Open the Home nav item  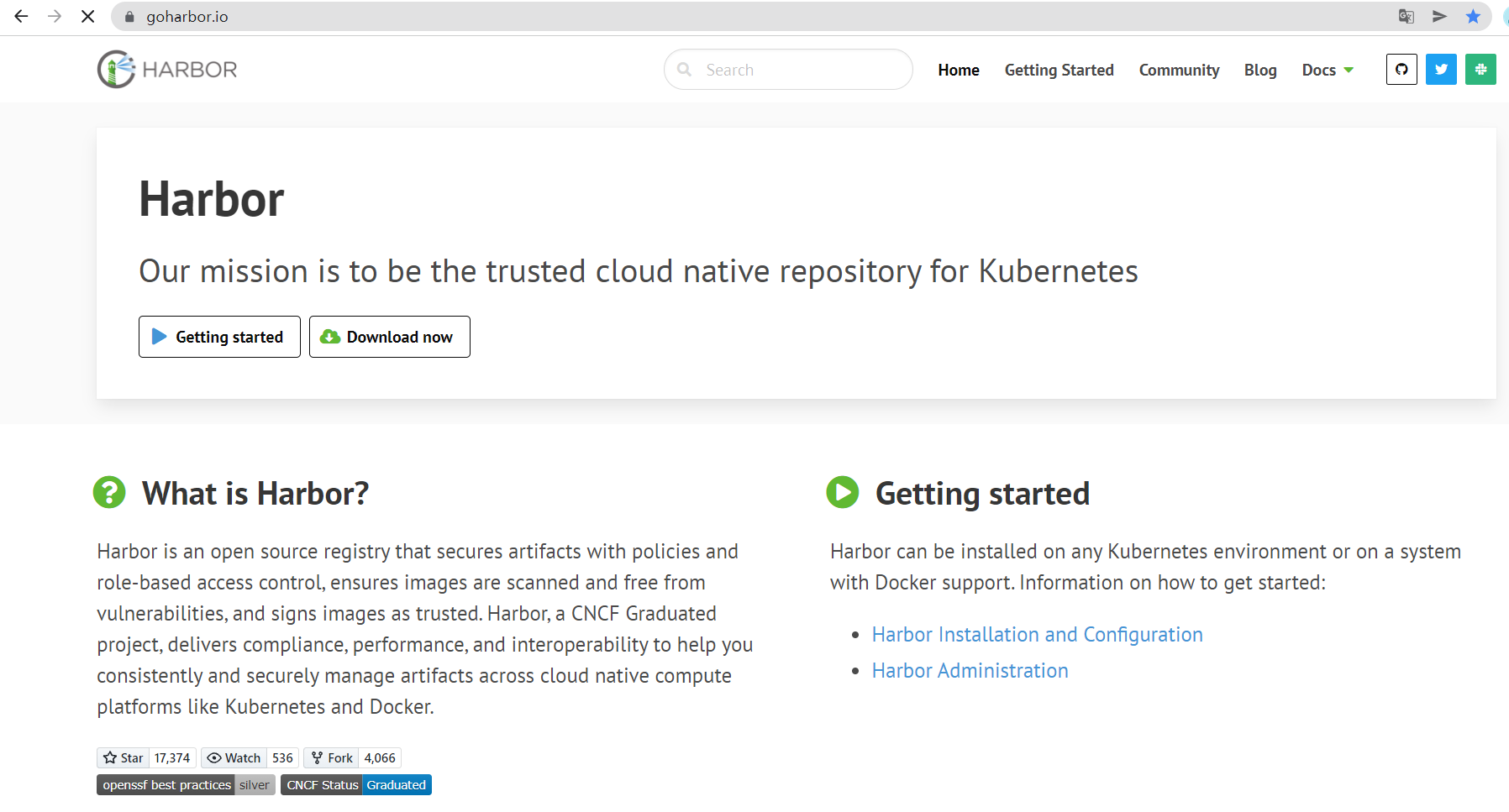959,70
